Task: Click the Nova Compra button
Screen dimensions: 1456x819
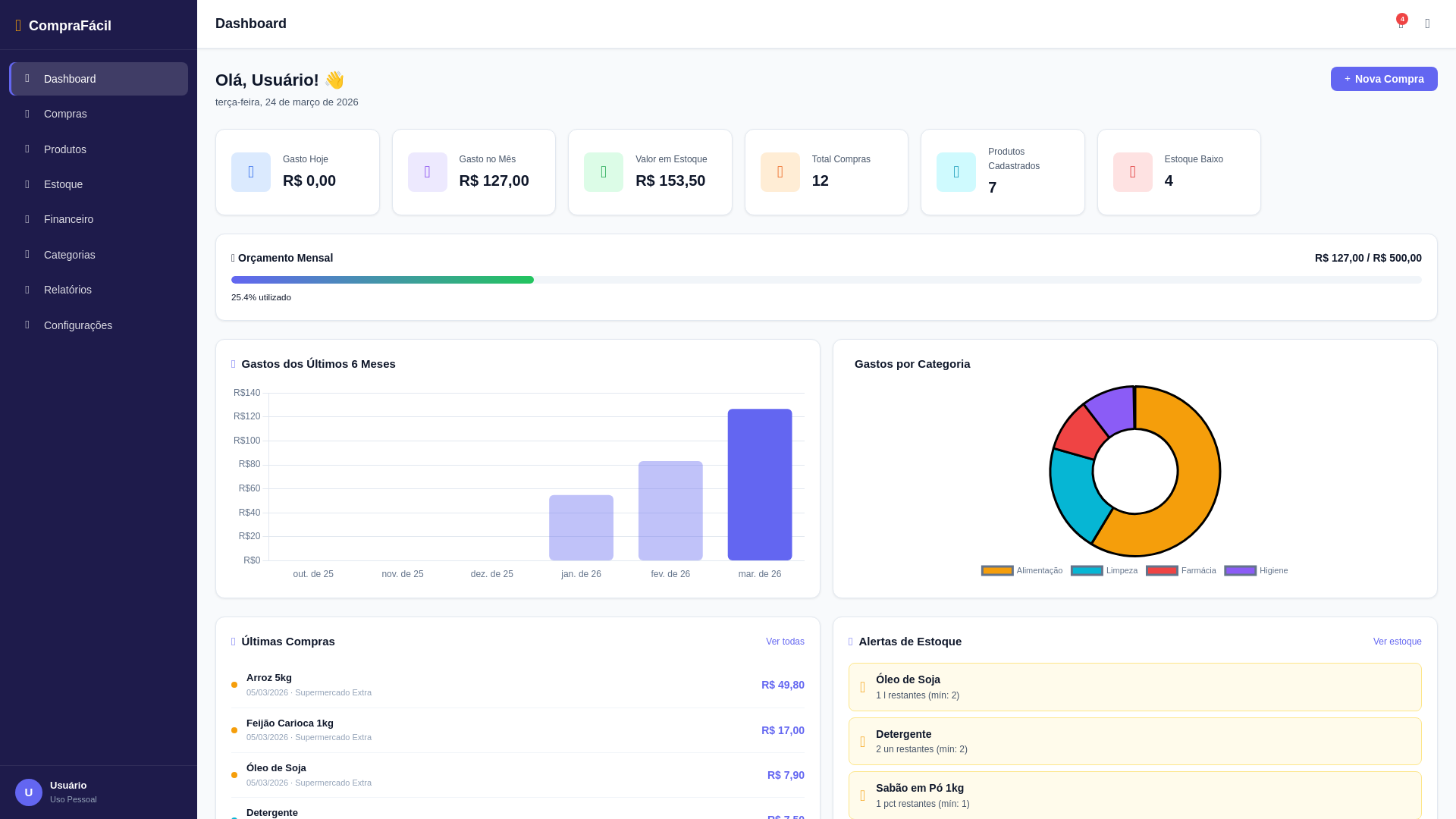Action: [x=1383, y=79]
